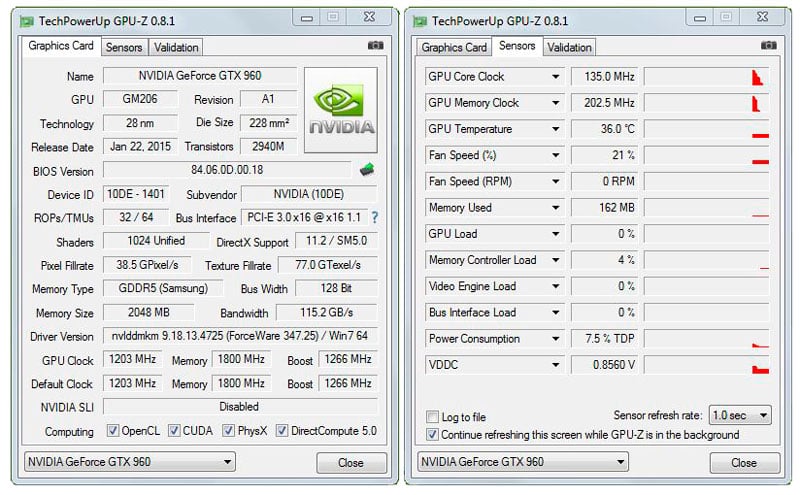The height and width of the screenshot is (495, 800).
Task: Toggle the PhysX checkbox
Action: [x=228, y=431]
